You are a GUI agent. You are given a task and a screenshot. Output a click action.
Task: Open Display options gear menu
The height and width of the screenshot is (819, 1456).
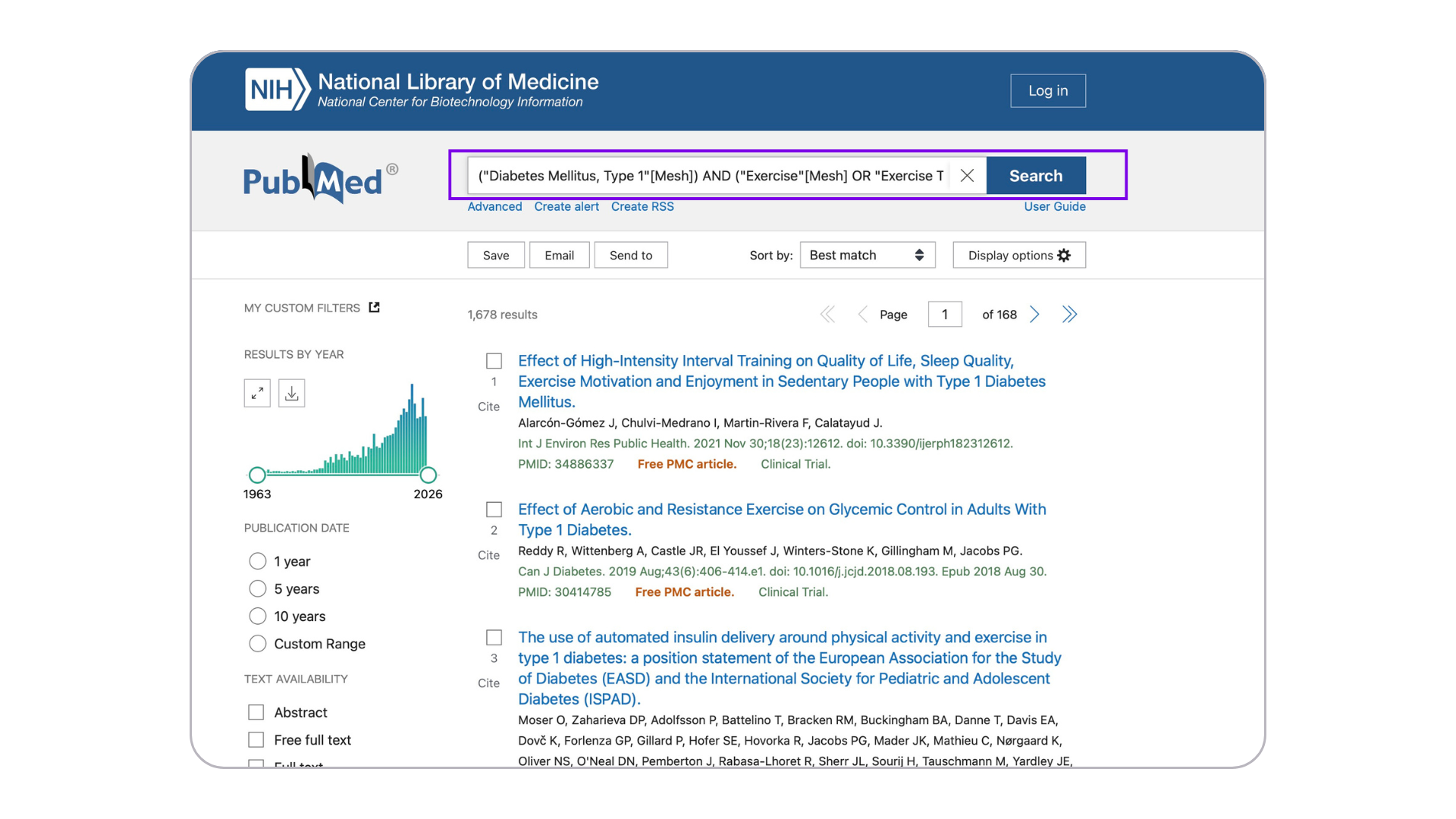(1018, 256)
